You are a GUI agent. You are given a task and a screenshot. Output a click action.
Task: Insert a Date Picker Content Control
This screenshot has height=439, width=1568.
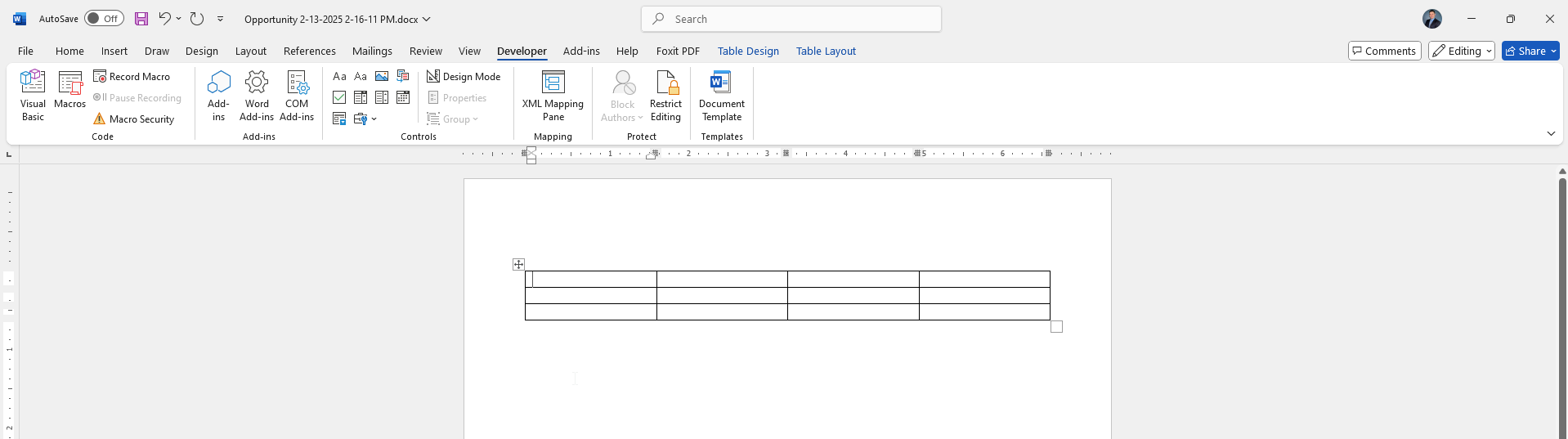(403, 97)
